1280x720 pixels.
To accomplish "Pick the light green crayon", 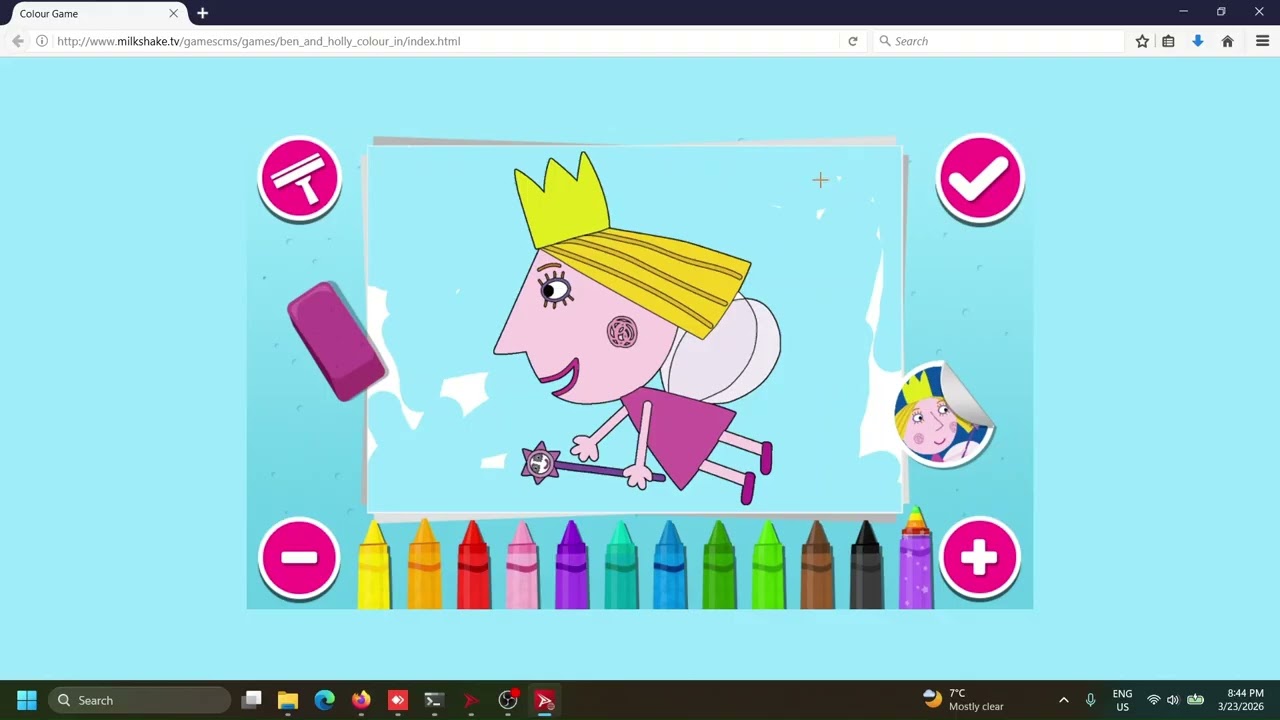I will click(768, 565).
